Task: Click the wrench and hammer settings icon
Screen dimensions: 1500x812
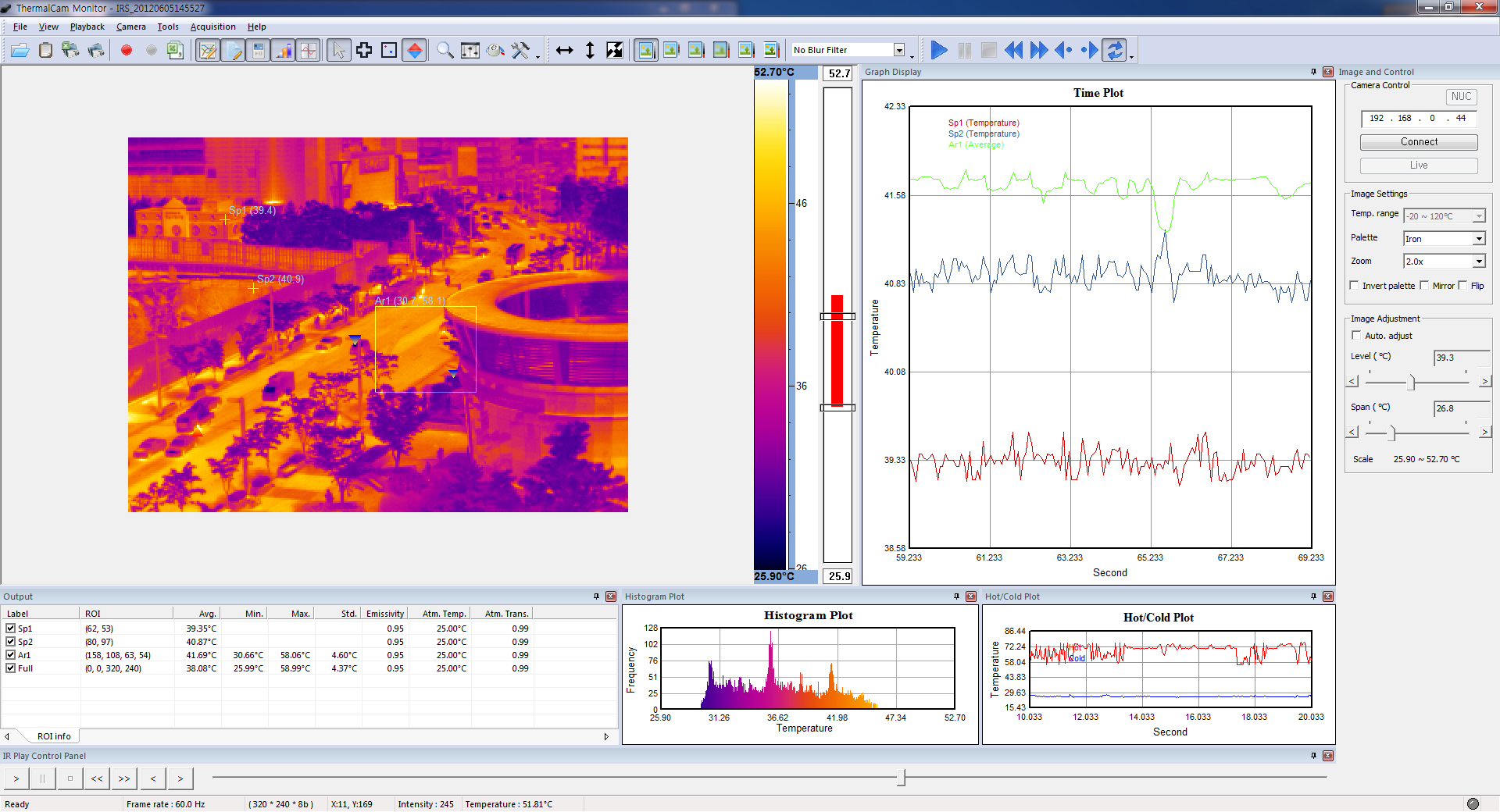Action: pos(520,51)
